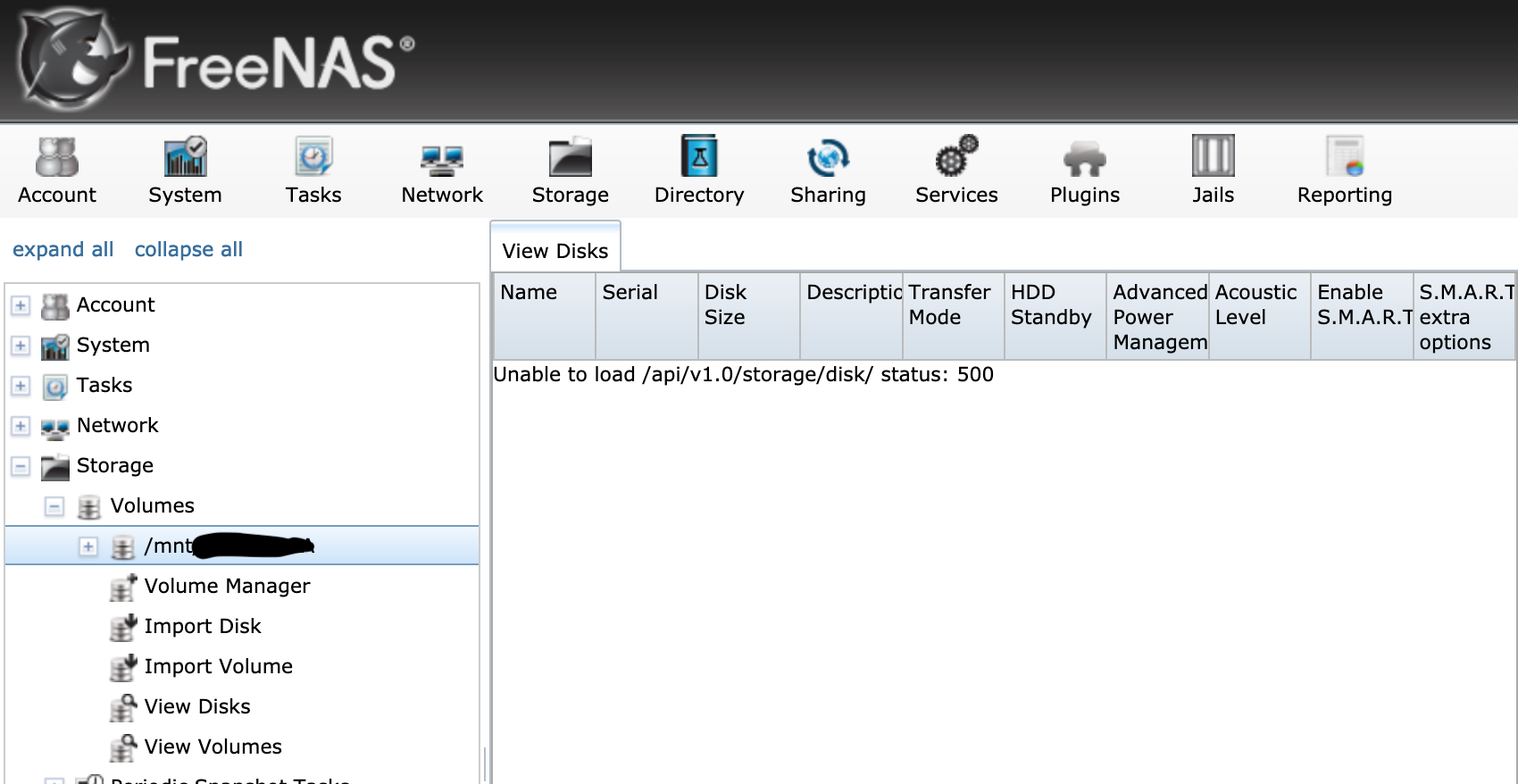Select Import Disk in the tree
Screen dimensions: 1518x784
pyautogui.click(x=203, y=626)
